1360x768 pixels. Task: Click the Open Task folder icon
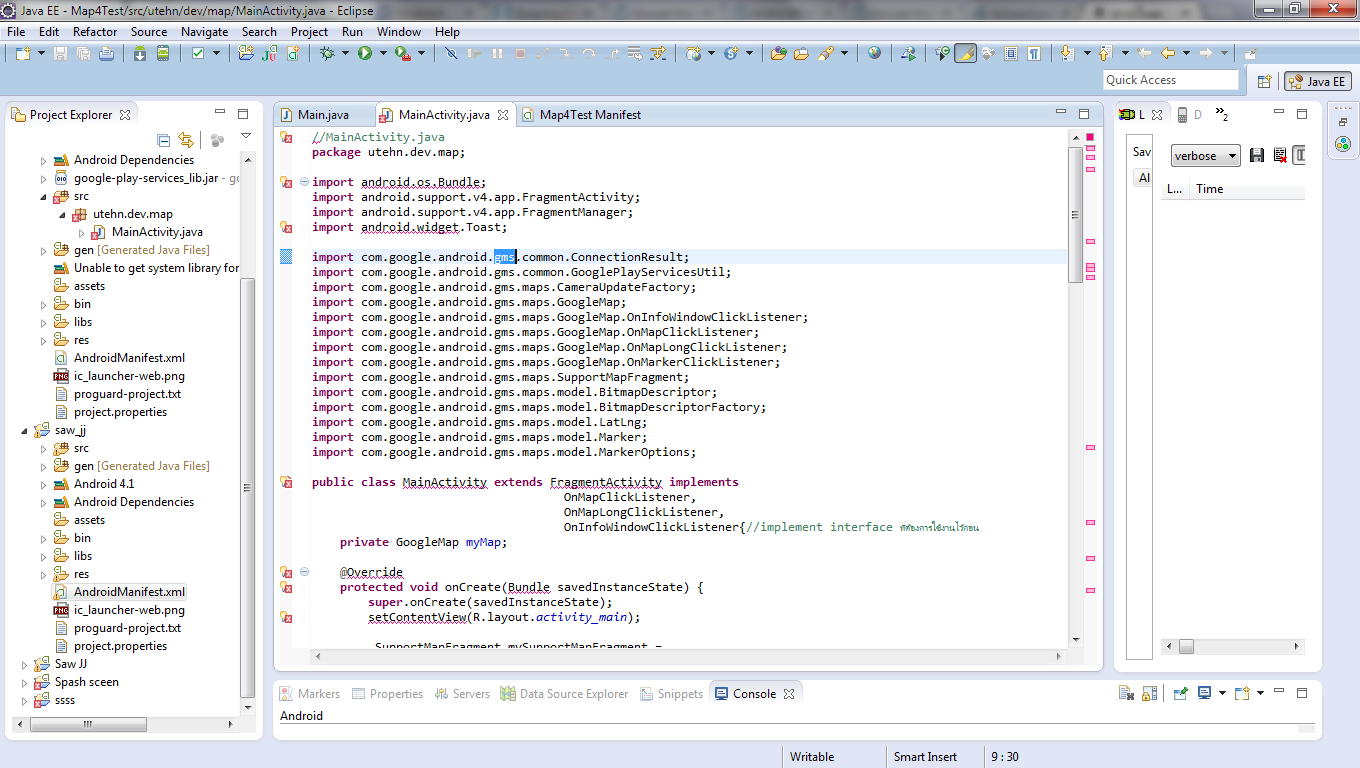click(801, 53)
